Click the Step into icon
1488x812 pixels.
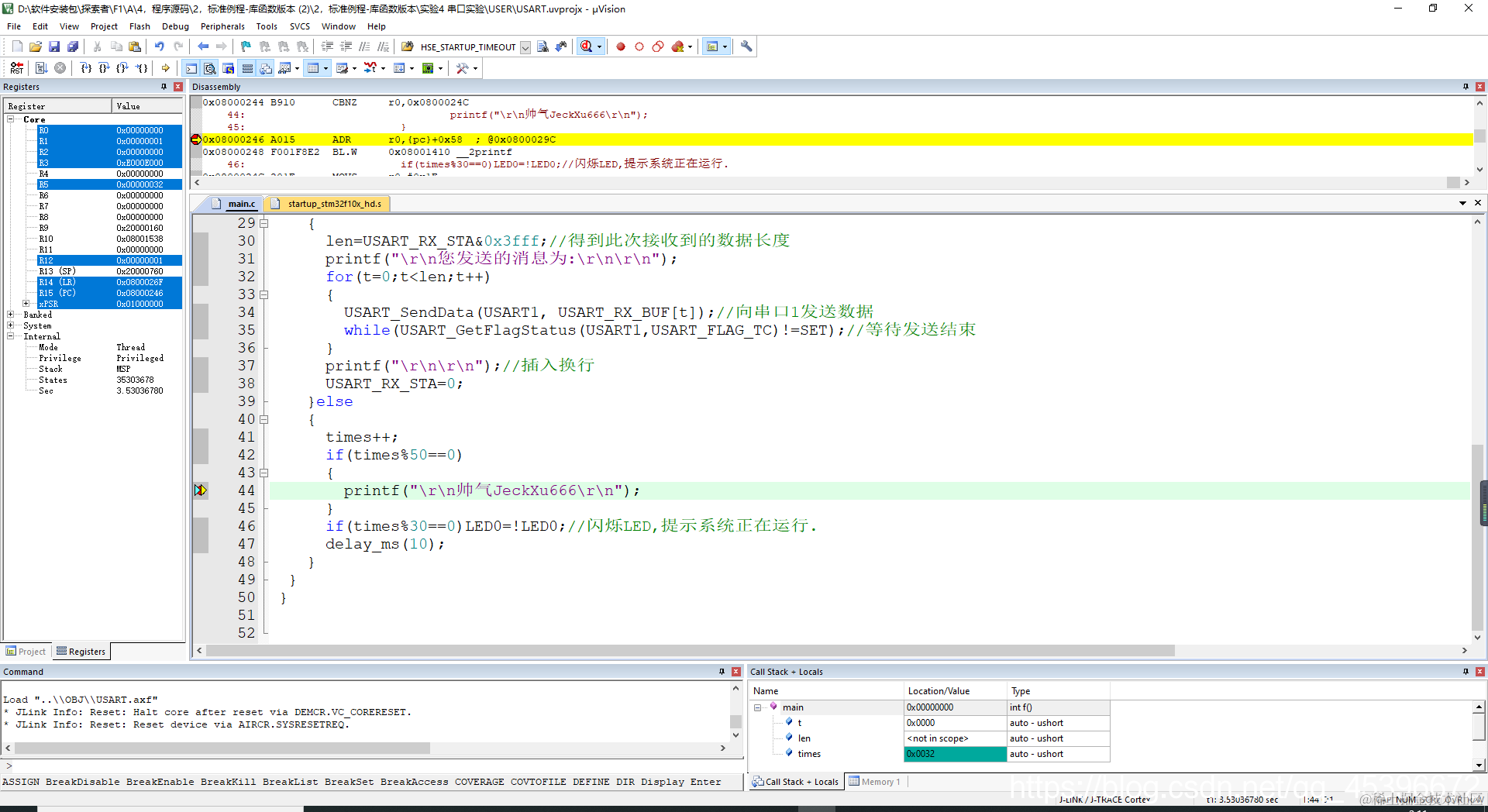pyautogui.click(x=86, y=68)
